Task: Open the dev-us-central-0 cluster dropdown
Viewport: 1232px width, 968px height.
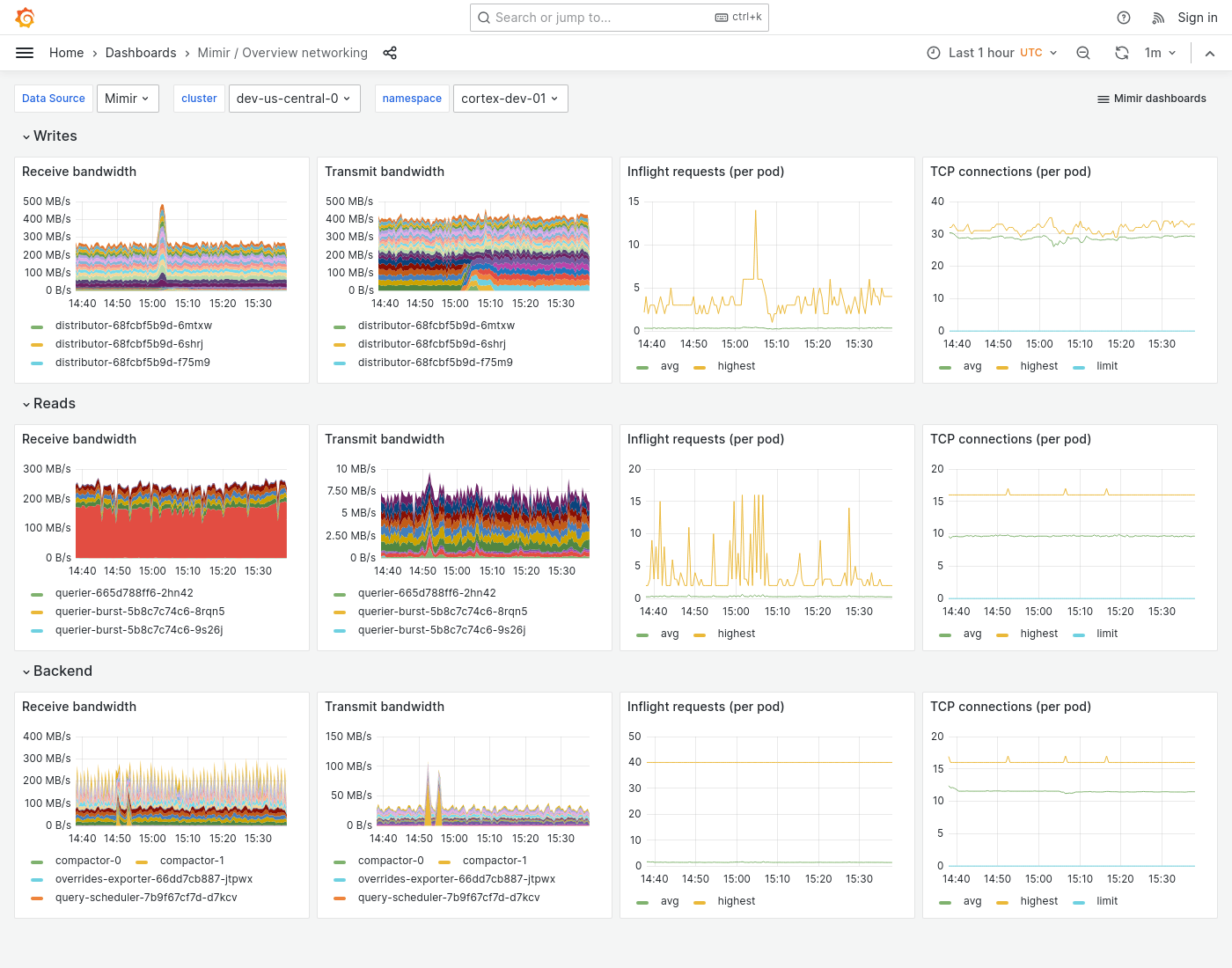Action: click(x=294, y=98)
